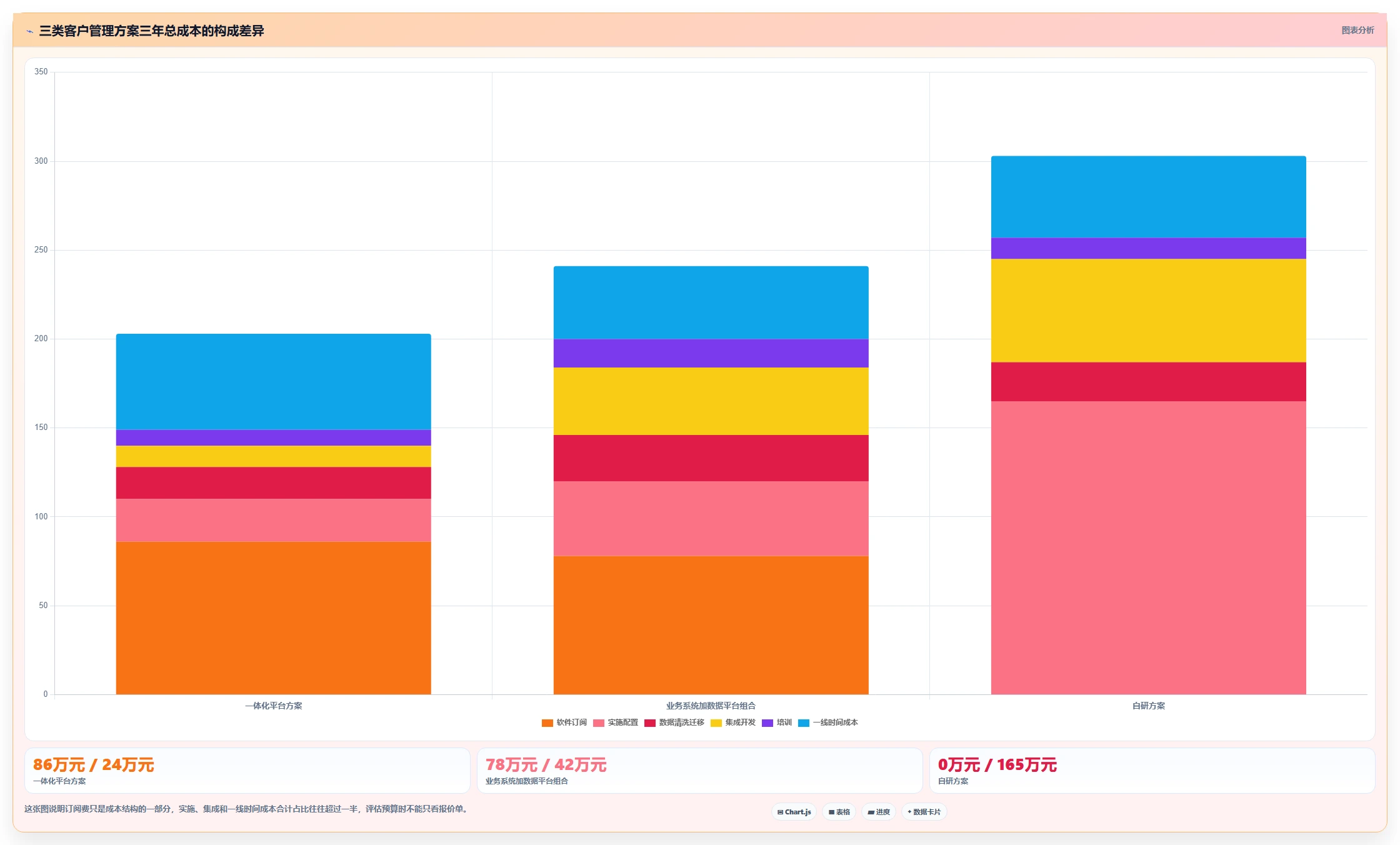Click the x-axis label 自研方案
Viewport: 1400px width, 845px height.
[x=1148, y=706]
